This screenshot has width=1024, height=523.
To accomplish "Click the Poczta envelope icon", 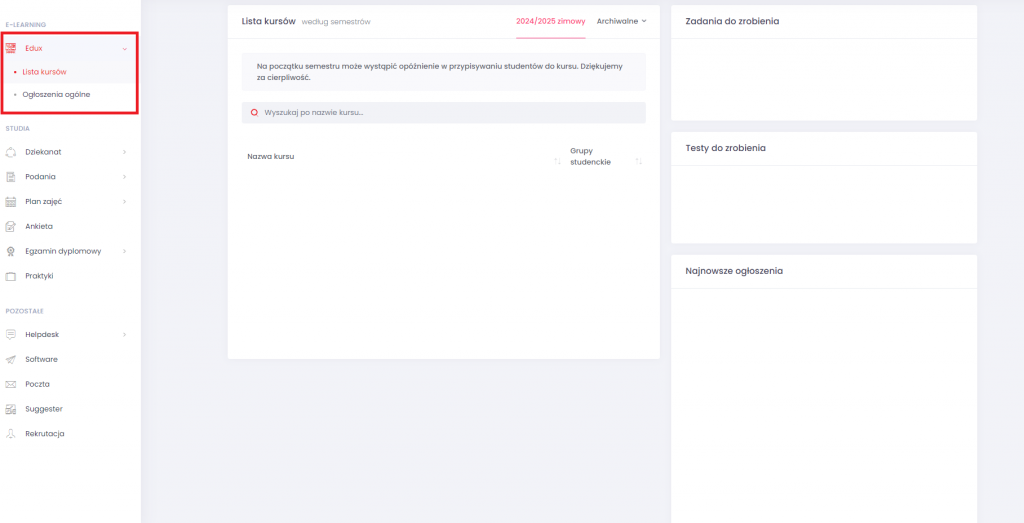I will point(11,384).
